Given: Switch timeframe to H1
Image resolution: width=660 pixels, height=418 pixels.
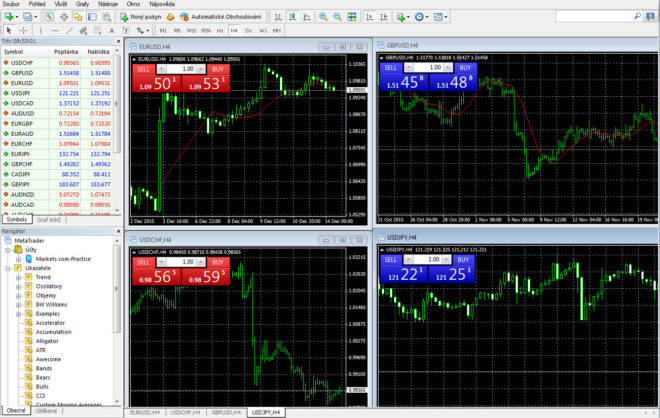Looking at the screenshot, I should [x=220, y=30].
